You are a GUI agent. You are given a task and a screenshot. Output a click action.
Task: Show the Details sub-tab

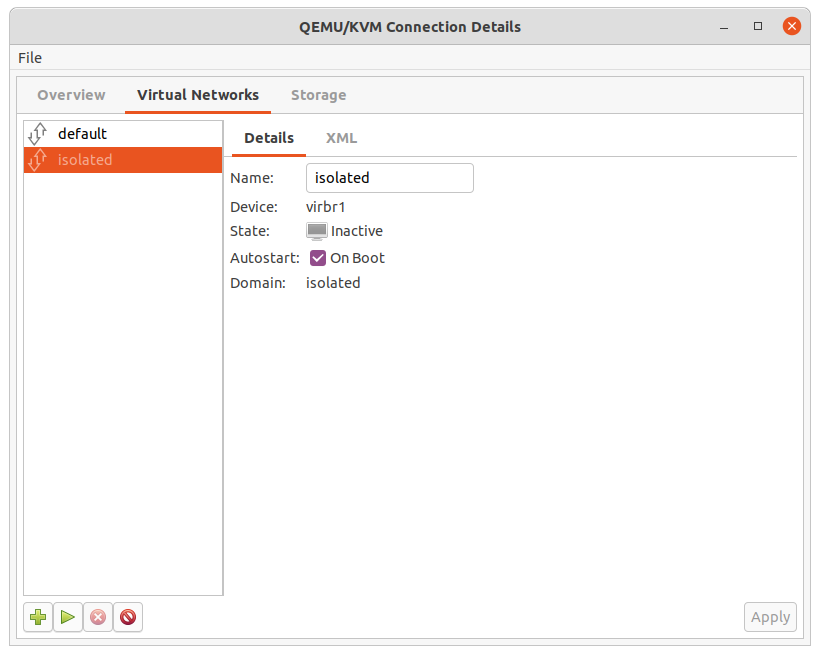pos(269,138)
